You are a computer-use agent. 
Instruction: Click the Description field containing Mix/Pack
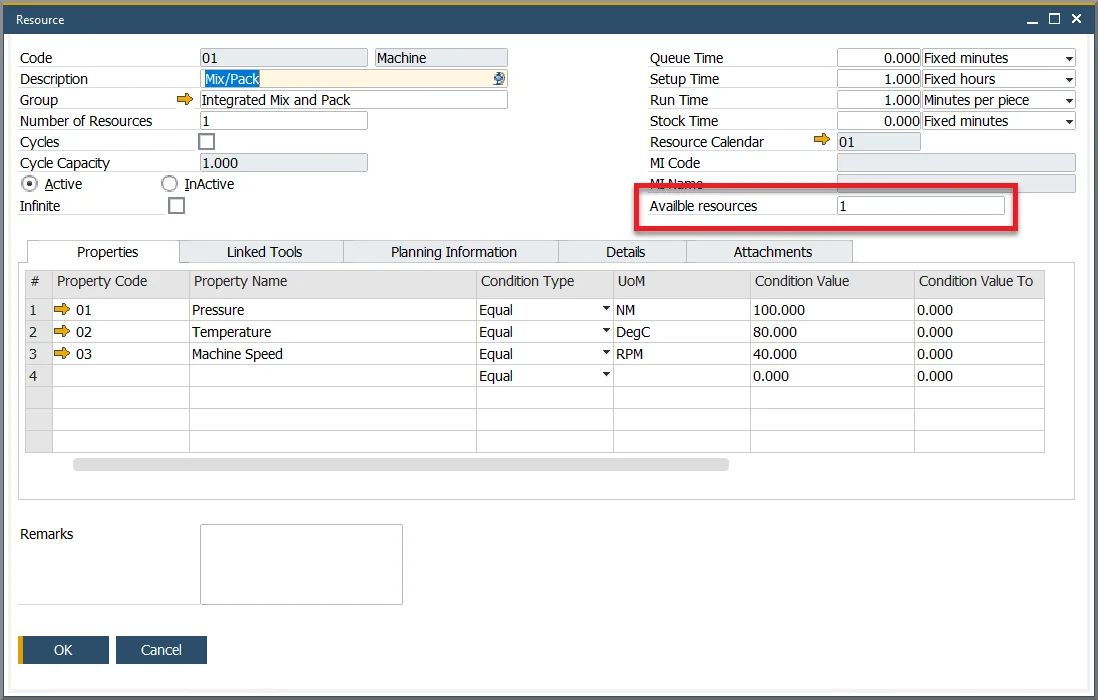354,78
